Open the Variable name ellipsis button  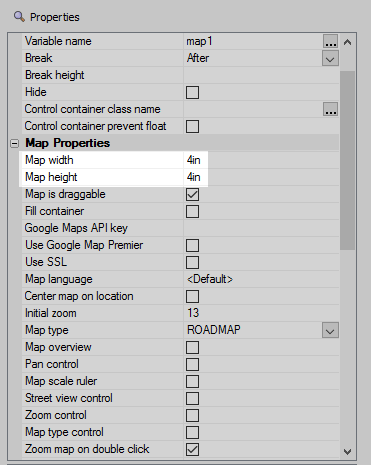(330, 41)
